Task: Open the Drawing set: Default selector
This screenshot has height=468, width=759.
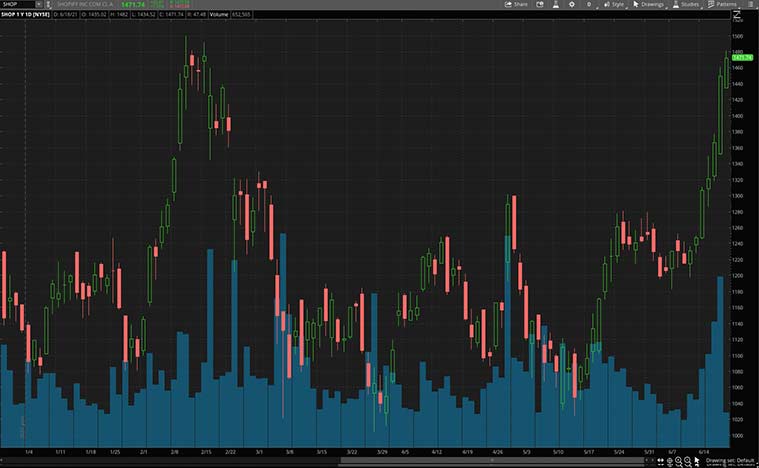Action: click(732, 460)
